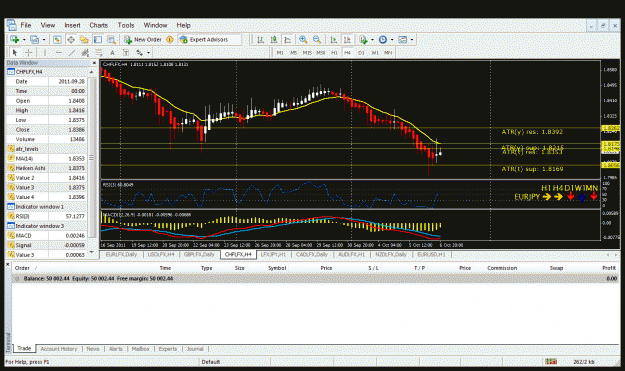Open the Templates toolbar icon
Viewport: 625px width, 371px height.
click(x=403, y=39)
